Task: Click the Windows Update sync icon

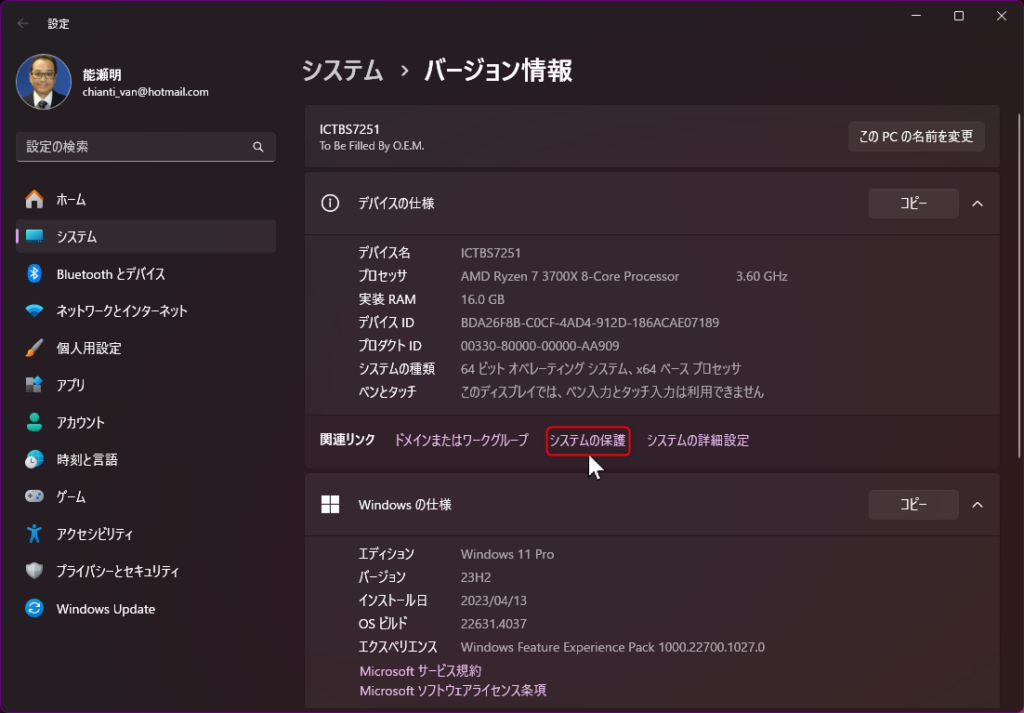Action: pos(34,609)
